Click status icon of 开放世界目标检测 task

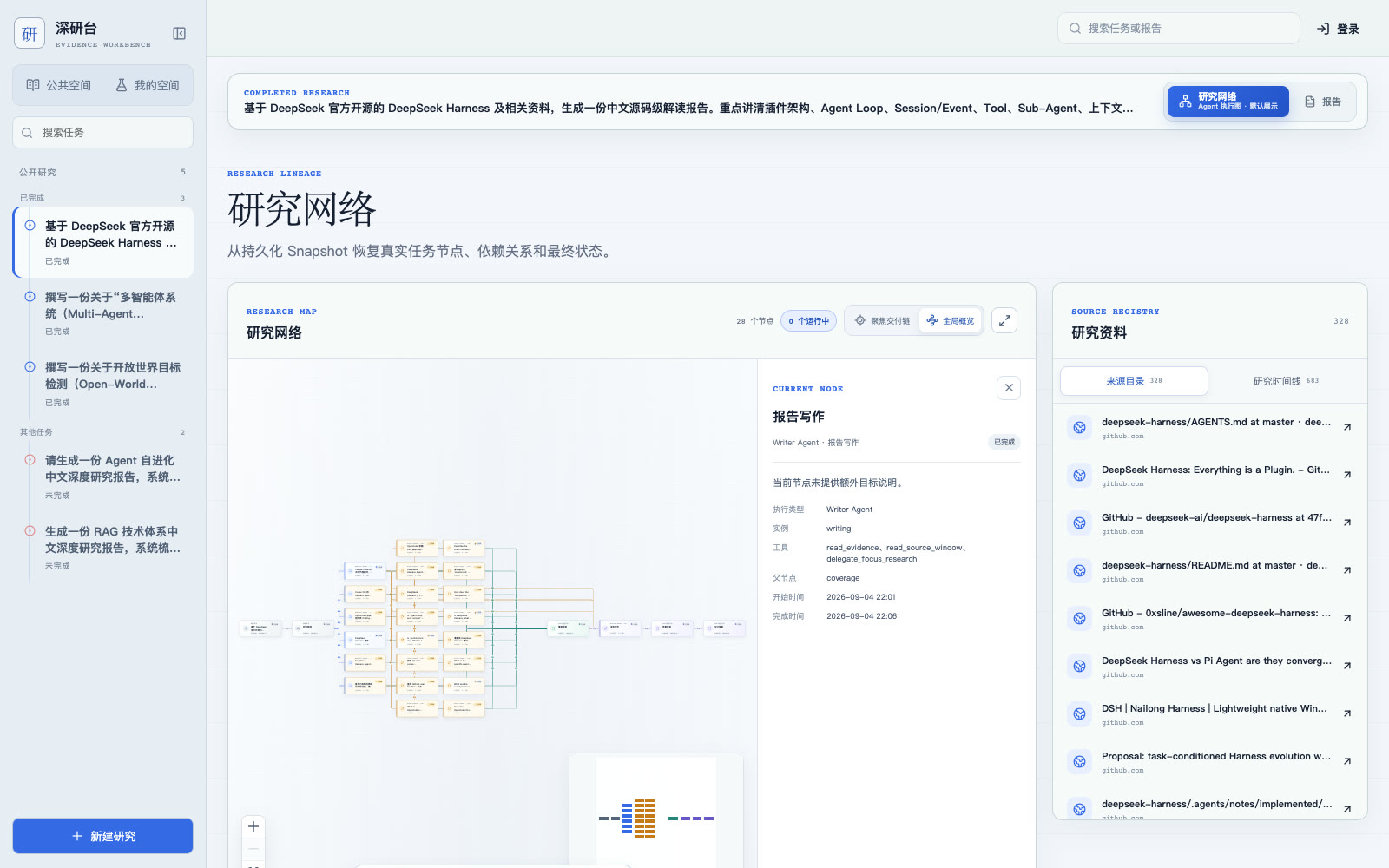pos(30,366)
